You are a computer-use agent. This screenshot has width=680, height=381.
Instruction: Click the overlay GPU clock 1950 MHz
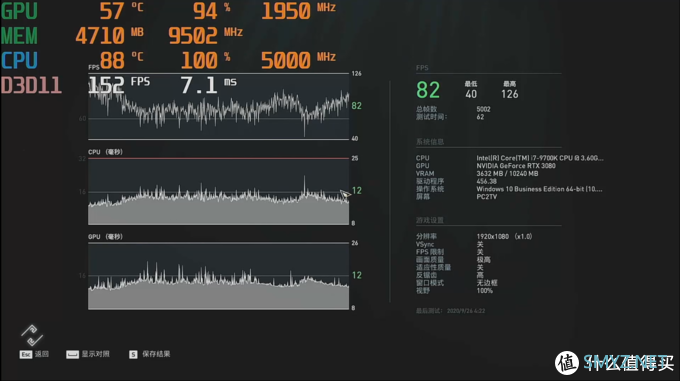point(299,11)
